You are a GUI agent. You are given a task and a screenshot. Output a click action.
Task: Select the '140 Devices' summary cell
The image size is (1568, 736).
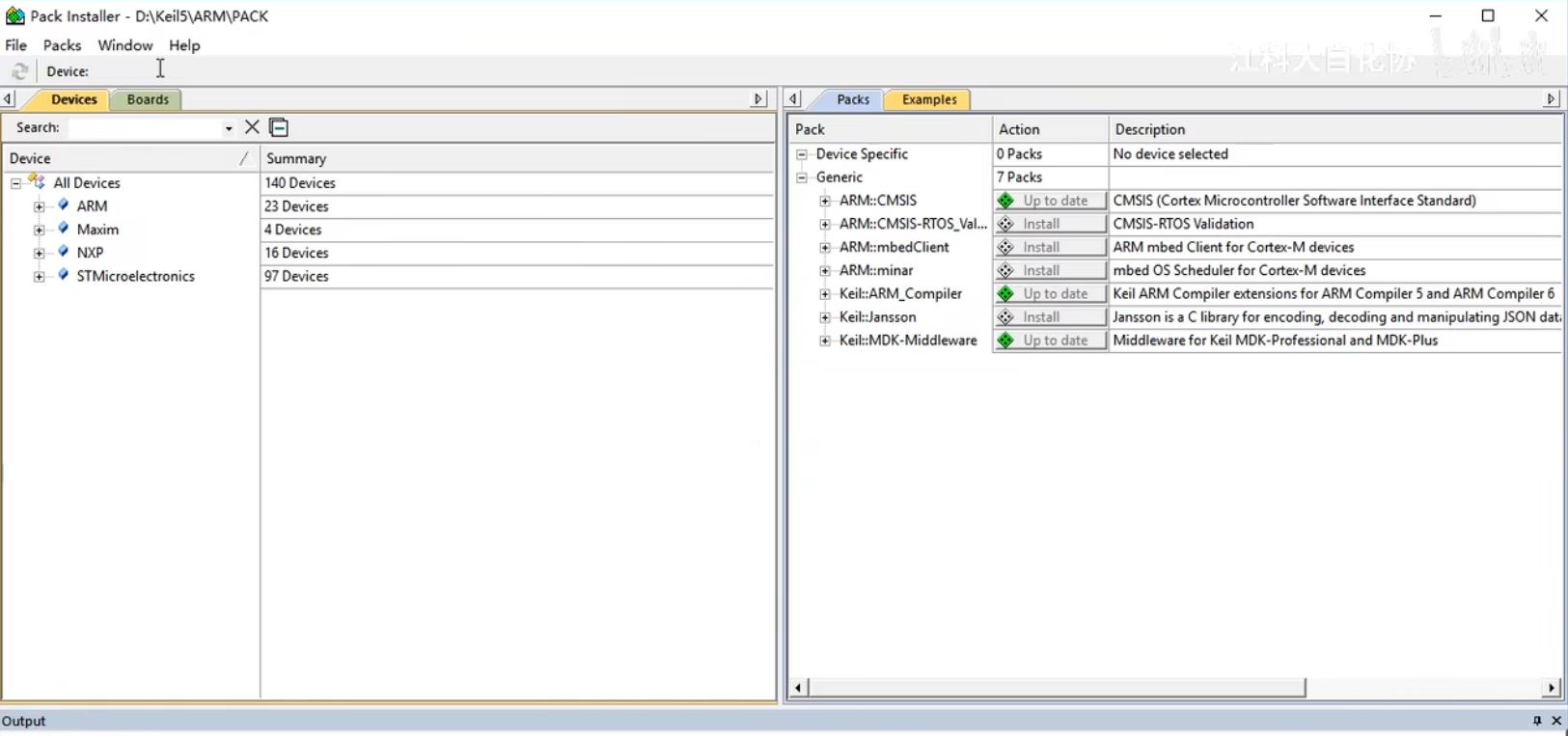pos(517,182)
